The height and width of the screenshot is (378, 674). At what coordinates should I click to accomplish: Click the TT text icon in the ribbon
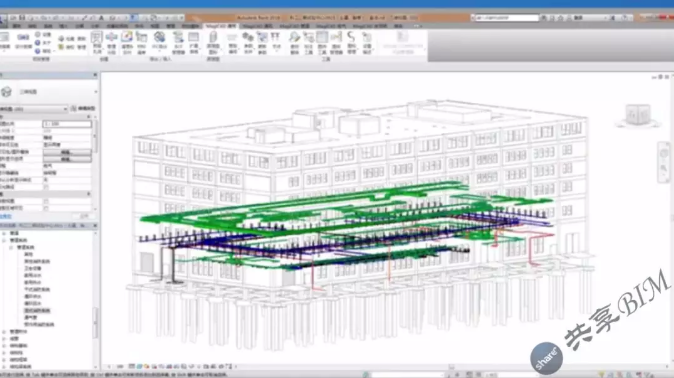(276, 37)
